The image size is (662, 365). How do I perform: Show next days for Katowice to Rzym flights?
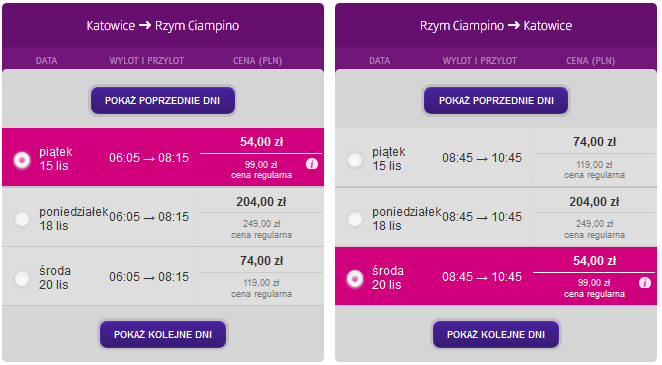pyautogui.click(x=163, y=334)
